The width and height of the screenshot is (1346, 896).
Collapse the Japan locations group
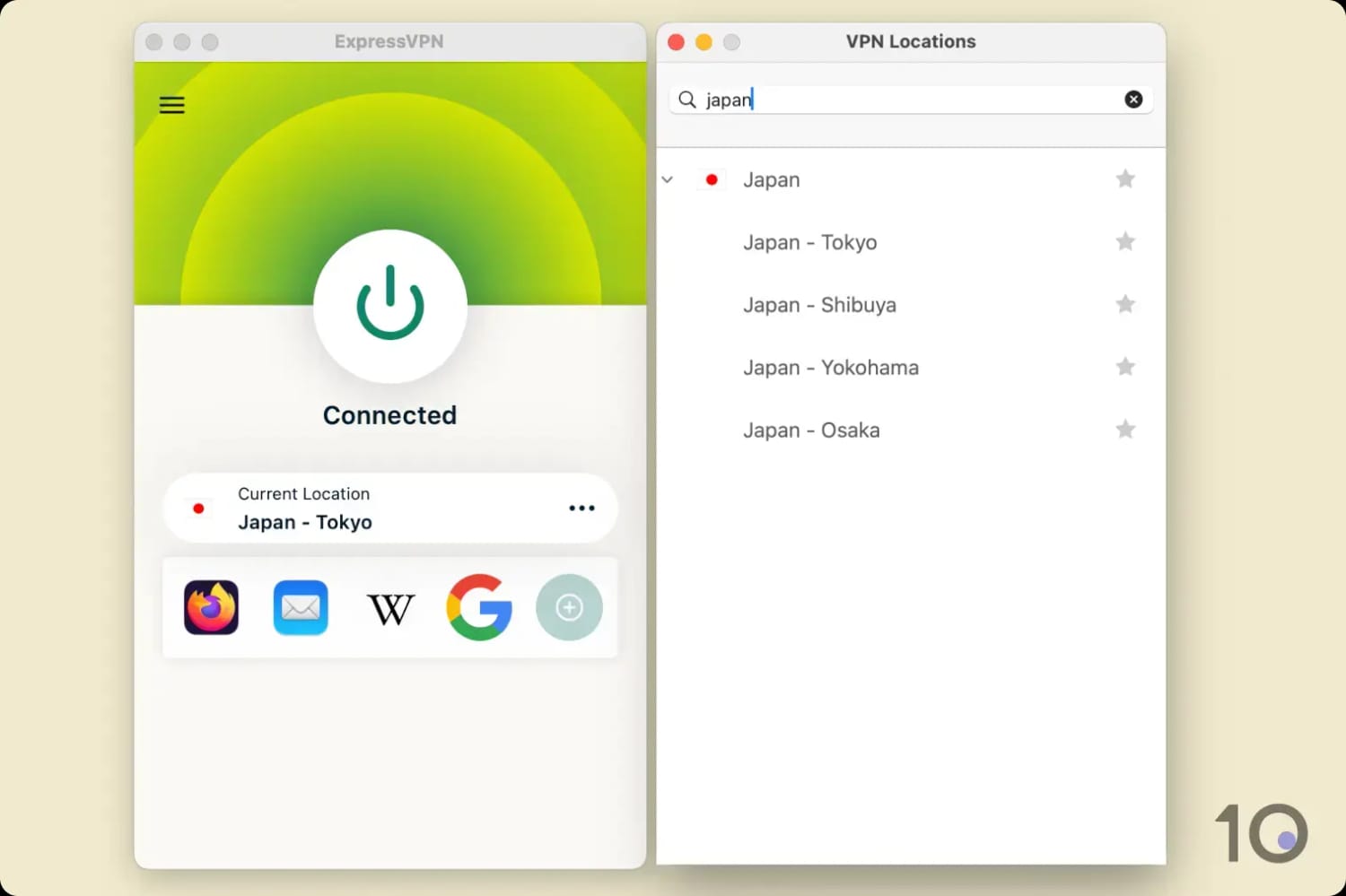pos(668,179)
